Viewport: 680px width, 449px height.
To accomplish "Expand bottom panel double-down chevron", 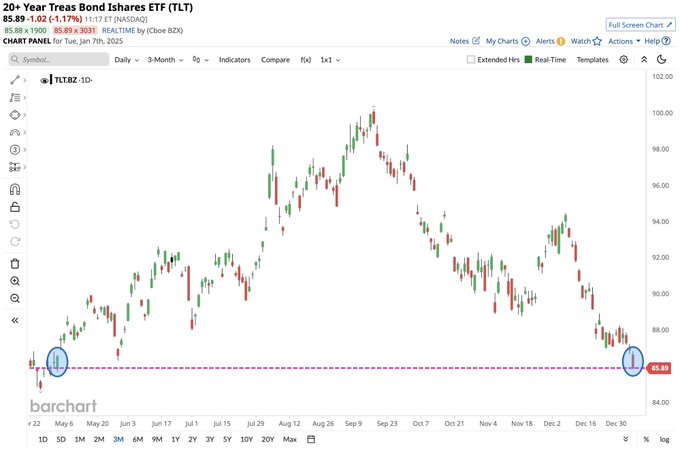I will [625, 439].
